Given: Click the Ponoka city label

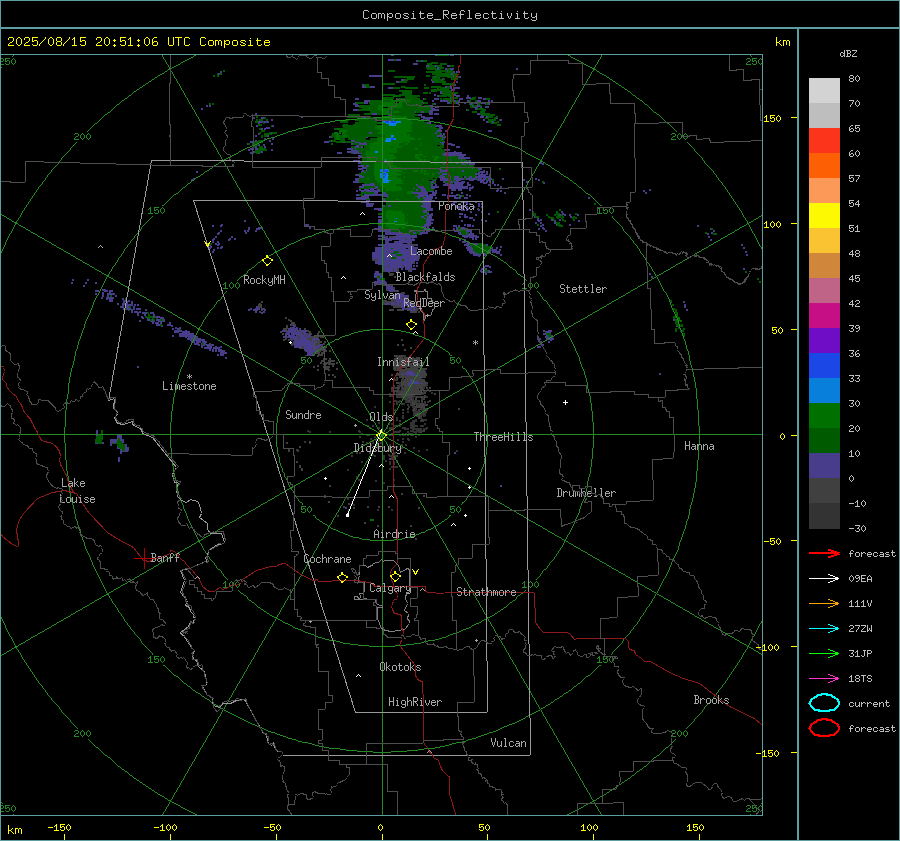Looking at the screenshot, I should (456, 206).
